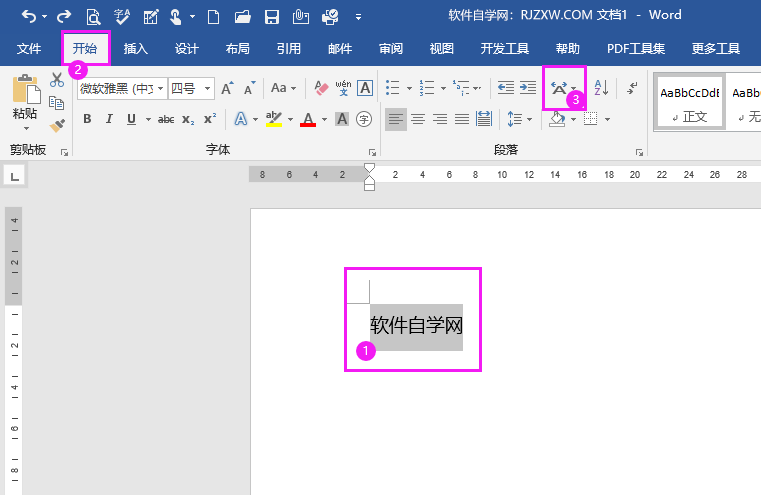Toggle Underline formatting
Screen dimensions: 761x495
tap(131, 119)
